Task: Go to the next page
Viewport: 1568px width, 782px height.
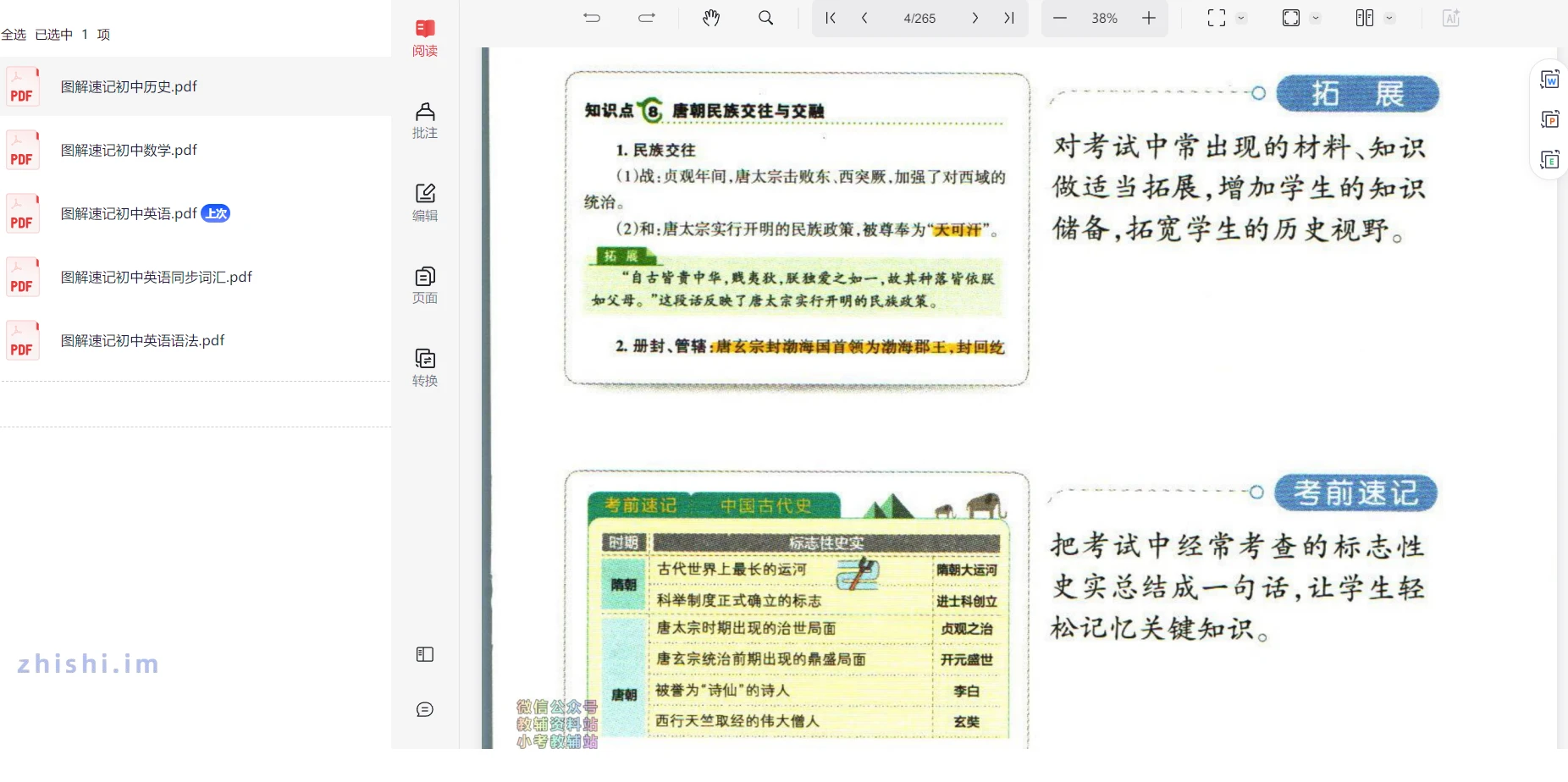Action: [x=975, y=18]
